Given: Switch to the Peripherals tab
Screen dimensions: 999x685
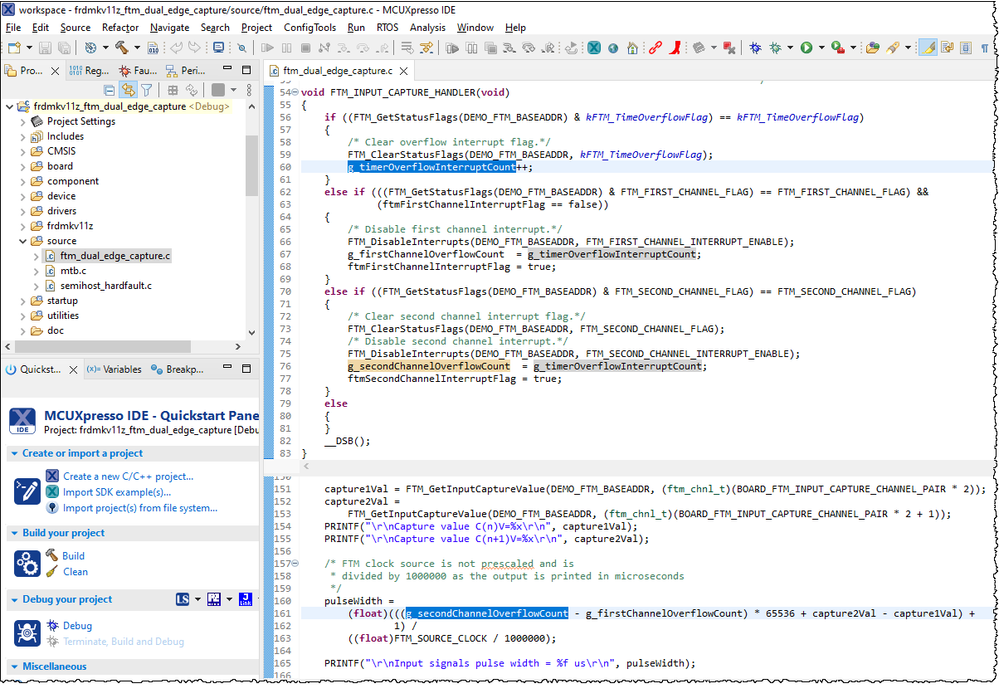Looking at the screenshot, I should (x=185, y=70).
